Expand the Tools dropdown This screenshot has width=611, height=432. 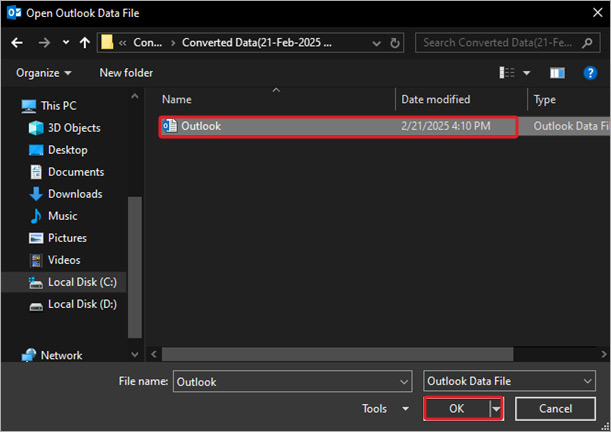385,409
